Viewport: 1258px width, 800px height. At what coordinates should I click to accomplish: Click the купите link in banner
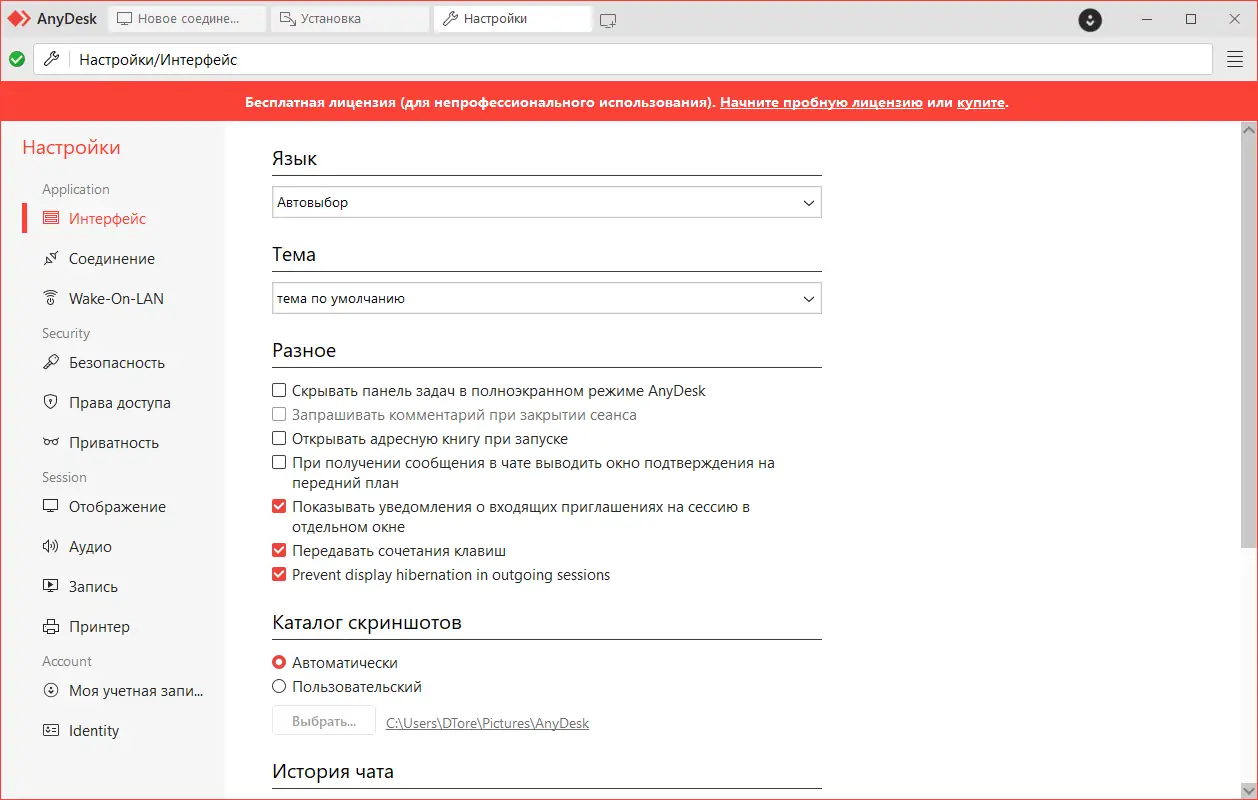980,102
